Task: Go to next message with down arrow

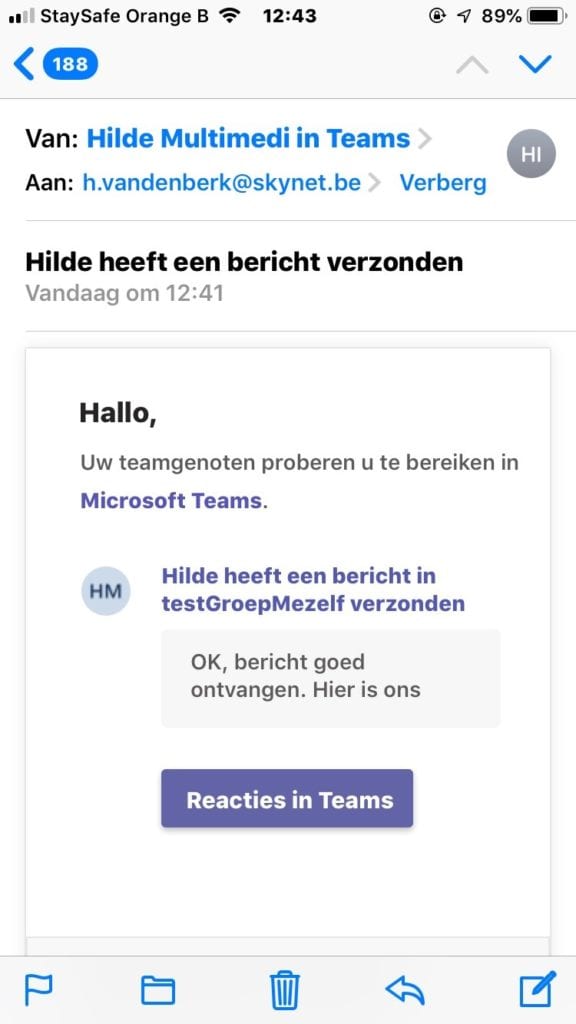Action: click(x=535, y=64)
